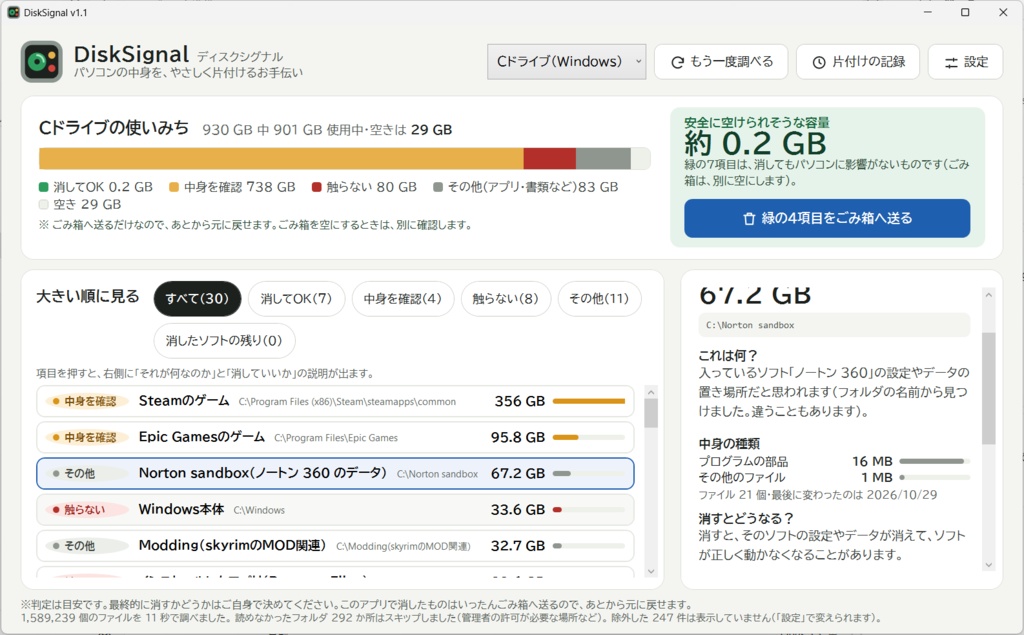Click the clock icon on 片付けの記録
1024x635 pixels.
(818, 62)
